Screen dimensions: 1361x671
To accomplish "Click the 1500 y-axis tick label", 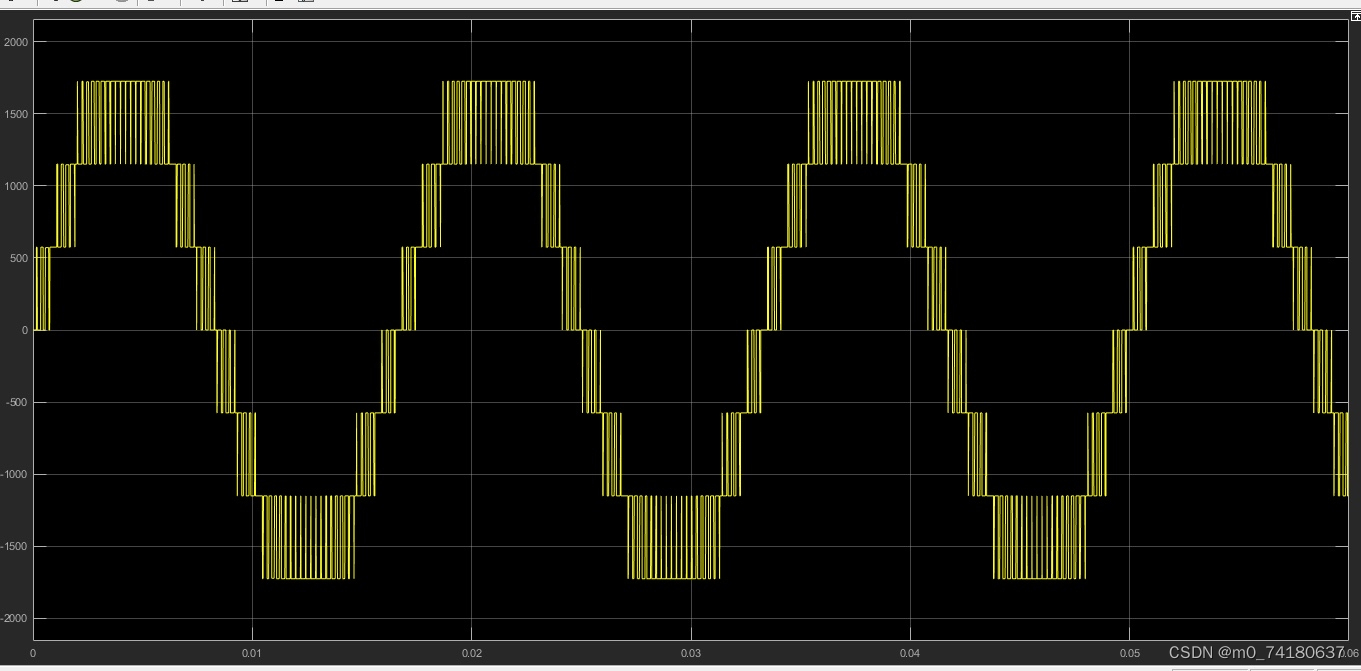I will point(17,114).
